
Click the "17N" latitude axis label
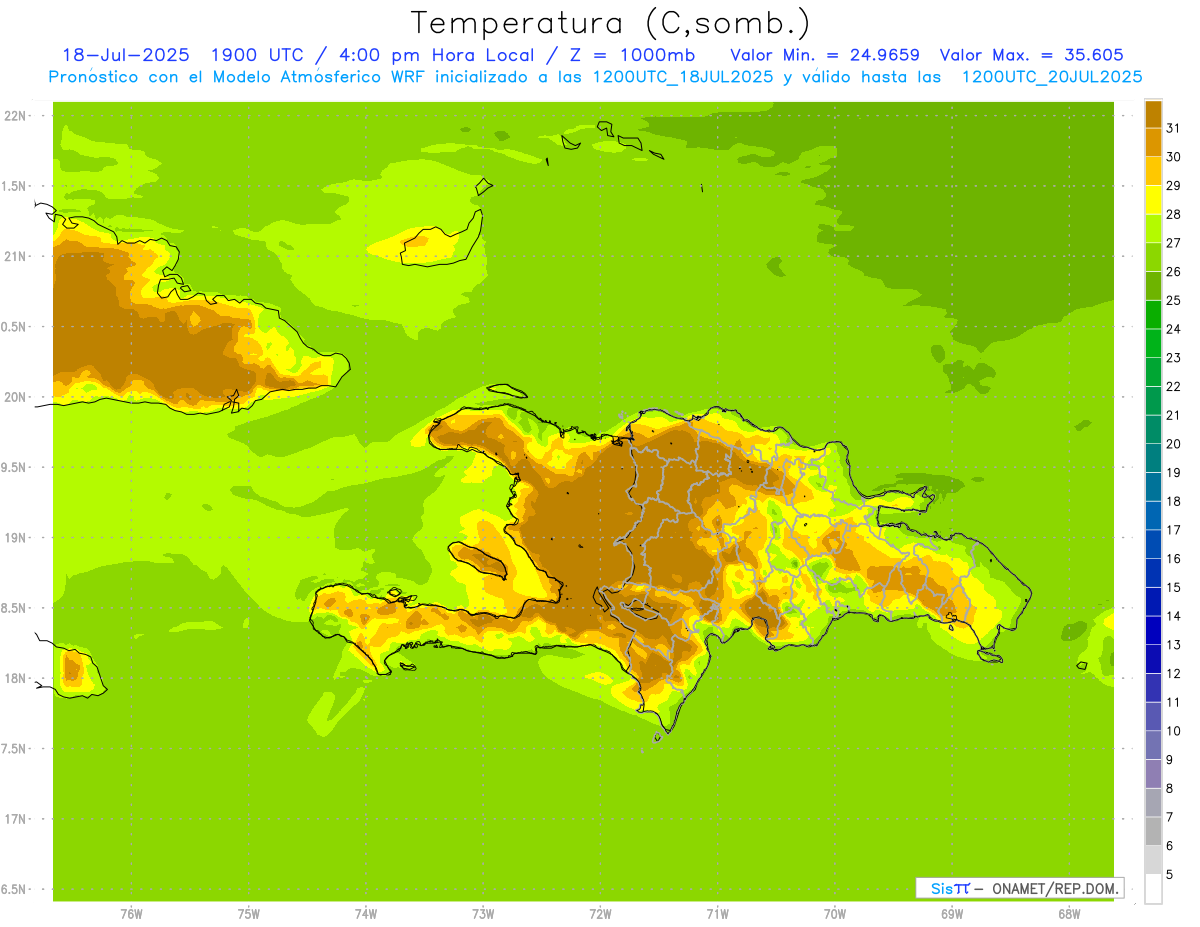[x=16, y=819]
